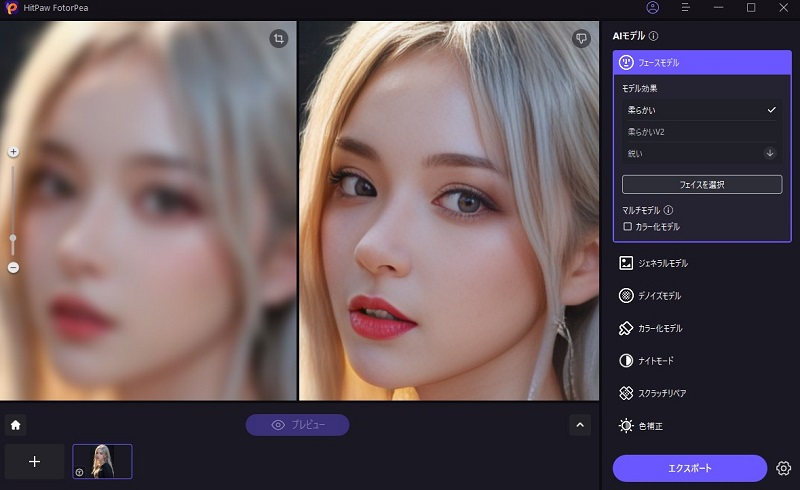Maximize the HitPaw FotorPea window

751,8
